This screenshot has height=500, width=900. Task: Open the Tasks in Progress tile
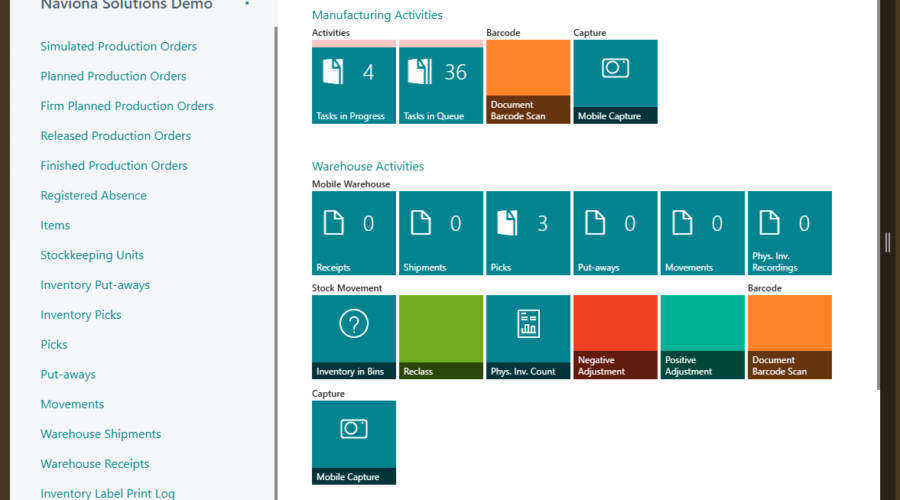pyautogui.click(x=354, y=82)
